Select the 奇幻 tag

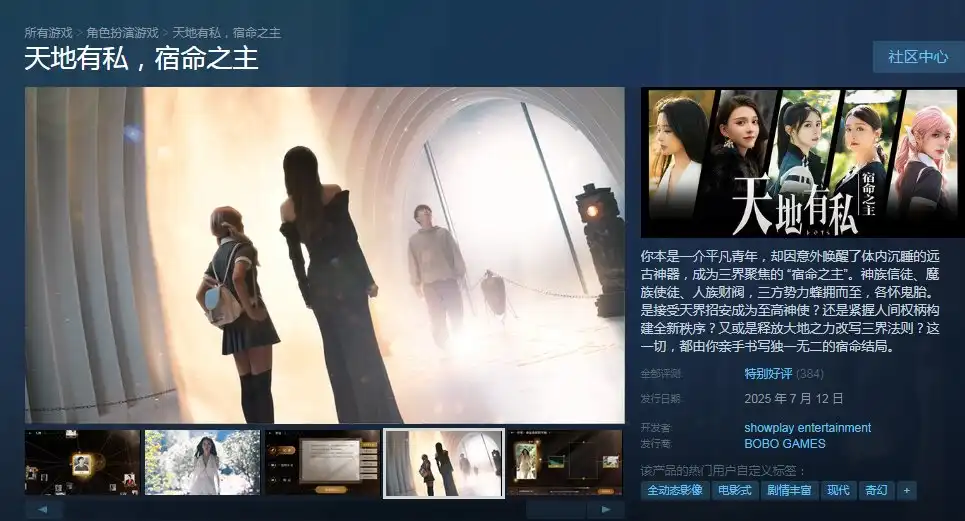click(x=876, y=490)
